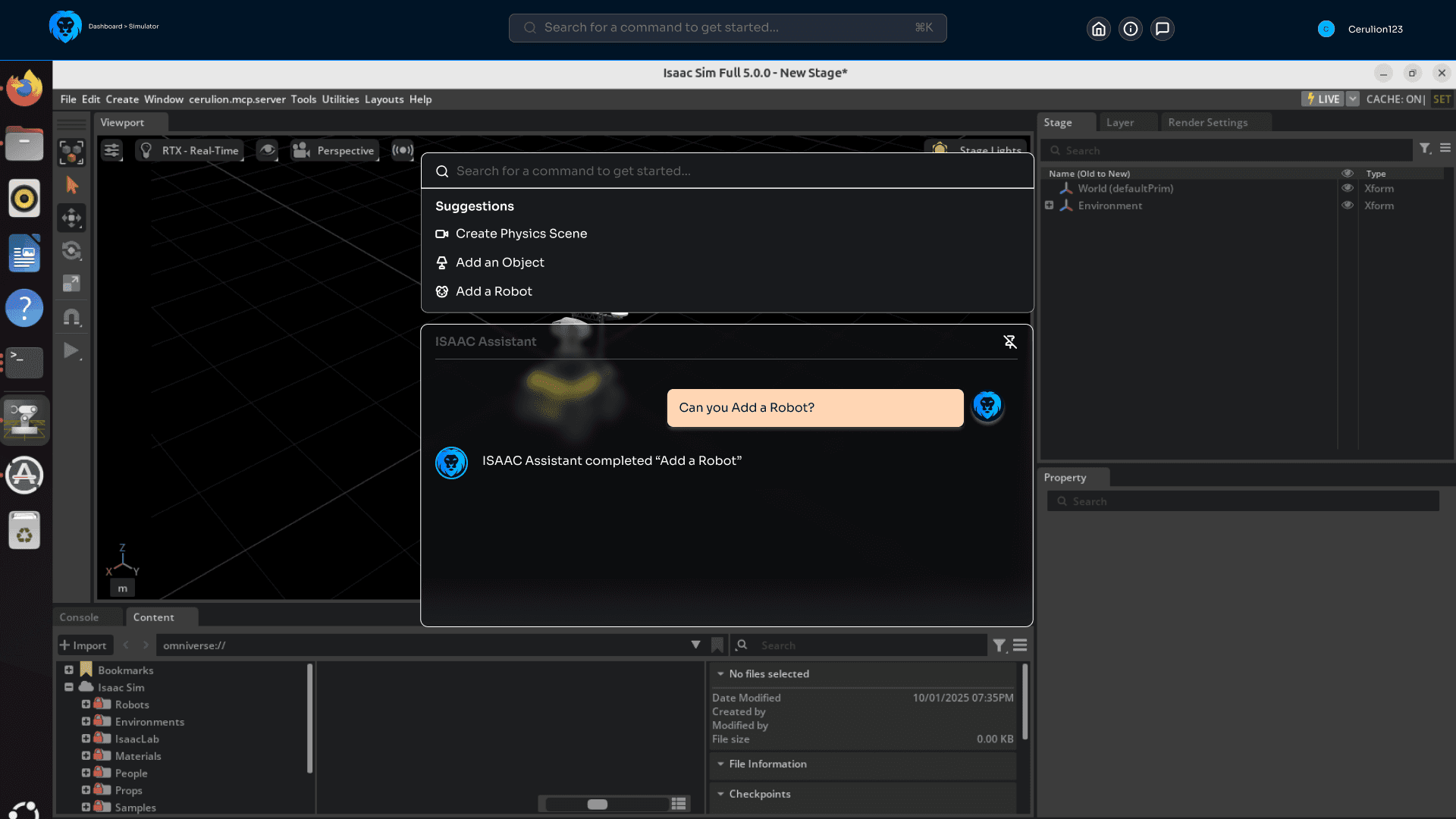Open the home icon in top bar
This screenshot has width=1456, height=819.
1098,29
